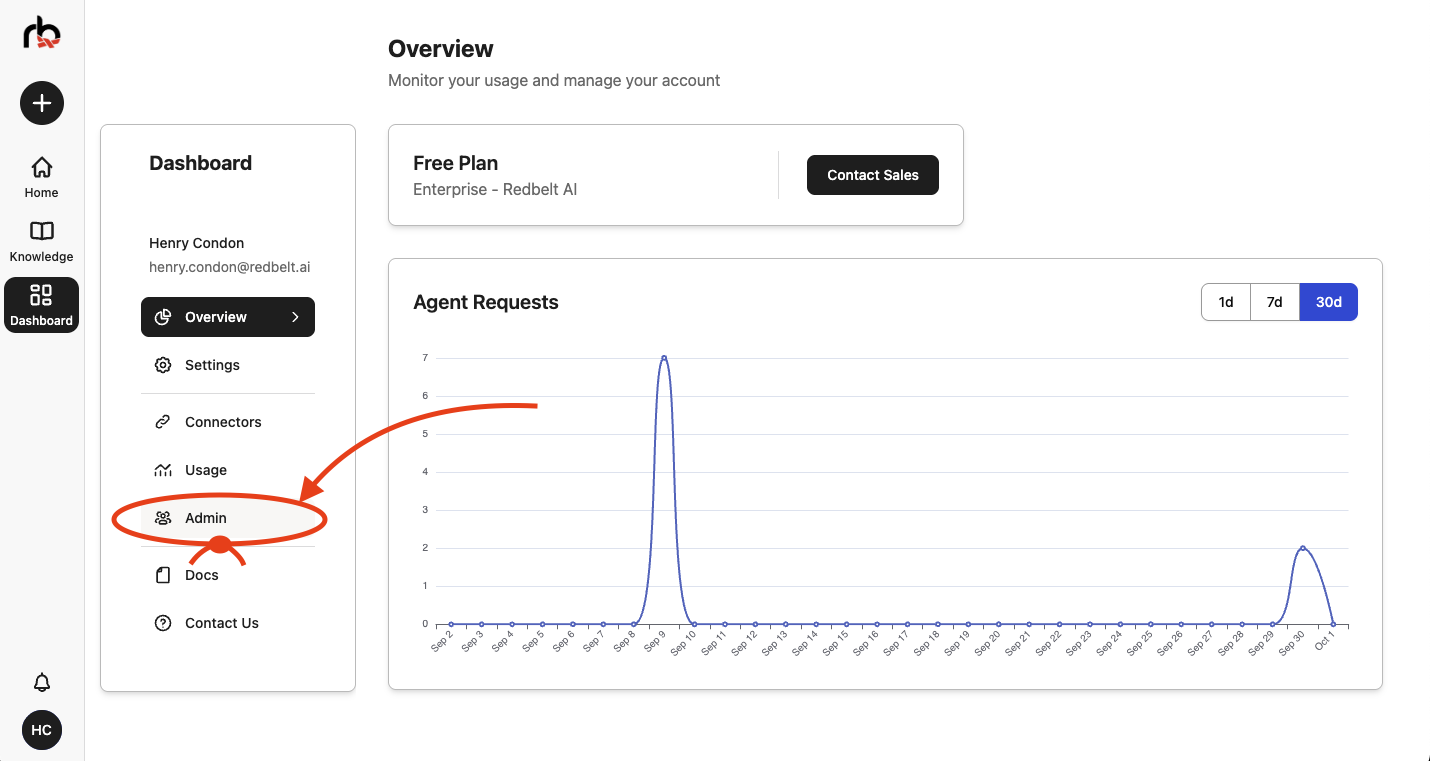Click the Redbelt logo icon
Viewport: 1430px width, 761px height.
(42, 32)
